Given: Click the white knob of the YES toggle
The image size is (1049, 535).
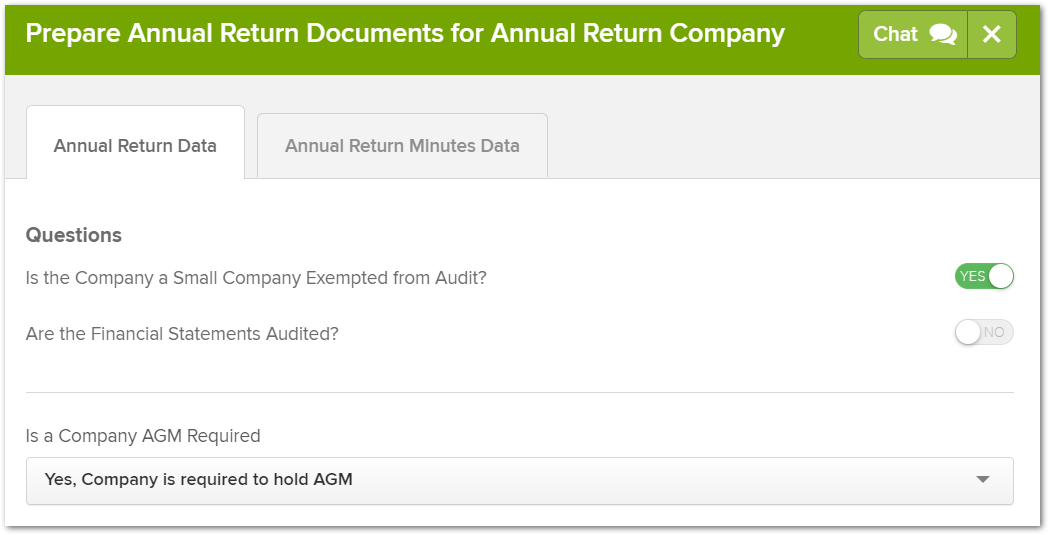Looking at the screenshot, I should pyautogui.click(x=1001, y=276).
